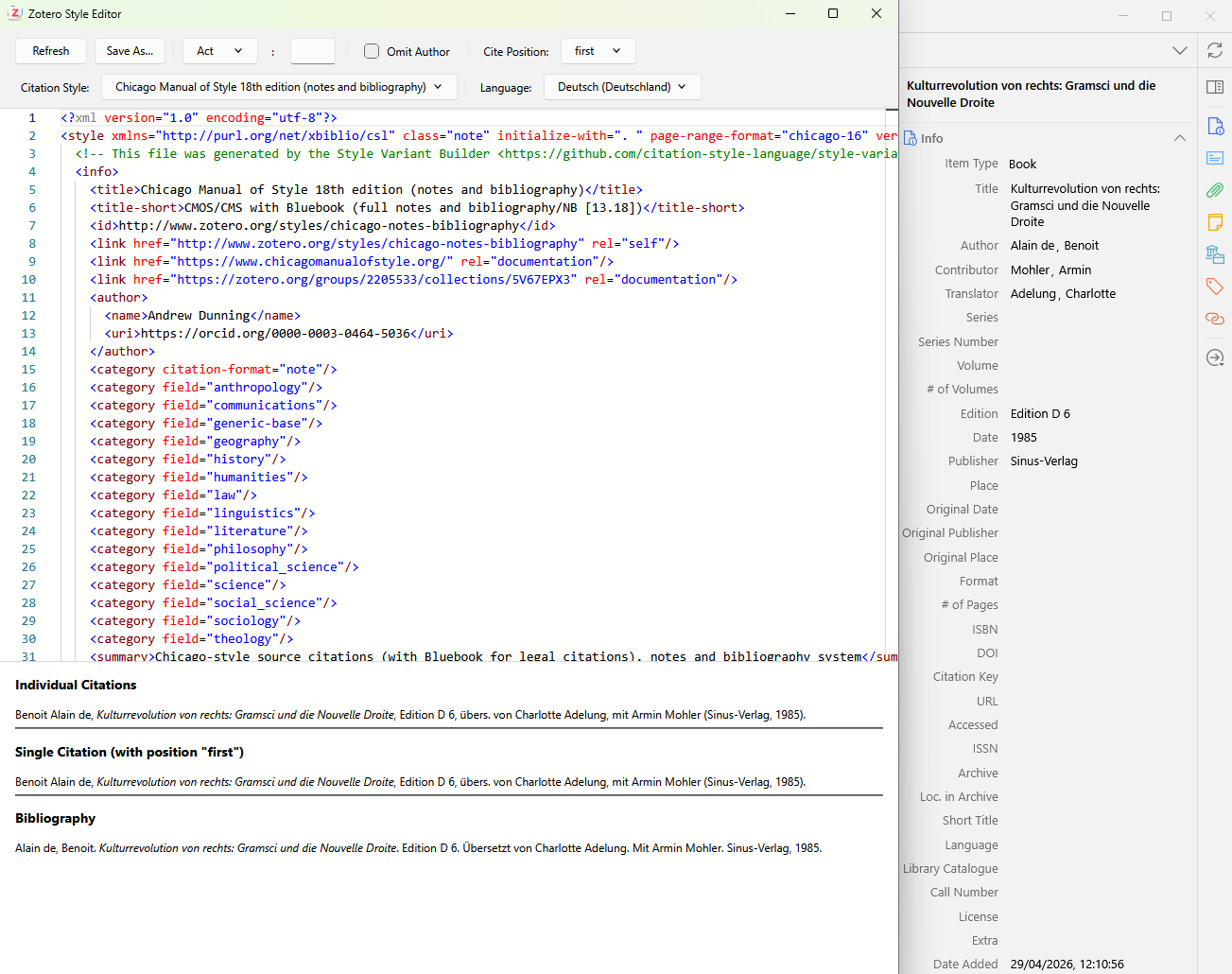Click the empty Place field
1232x974 pixels.
coord(1097,486)
